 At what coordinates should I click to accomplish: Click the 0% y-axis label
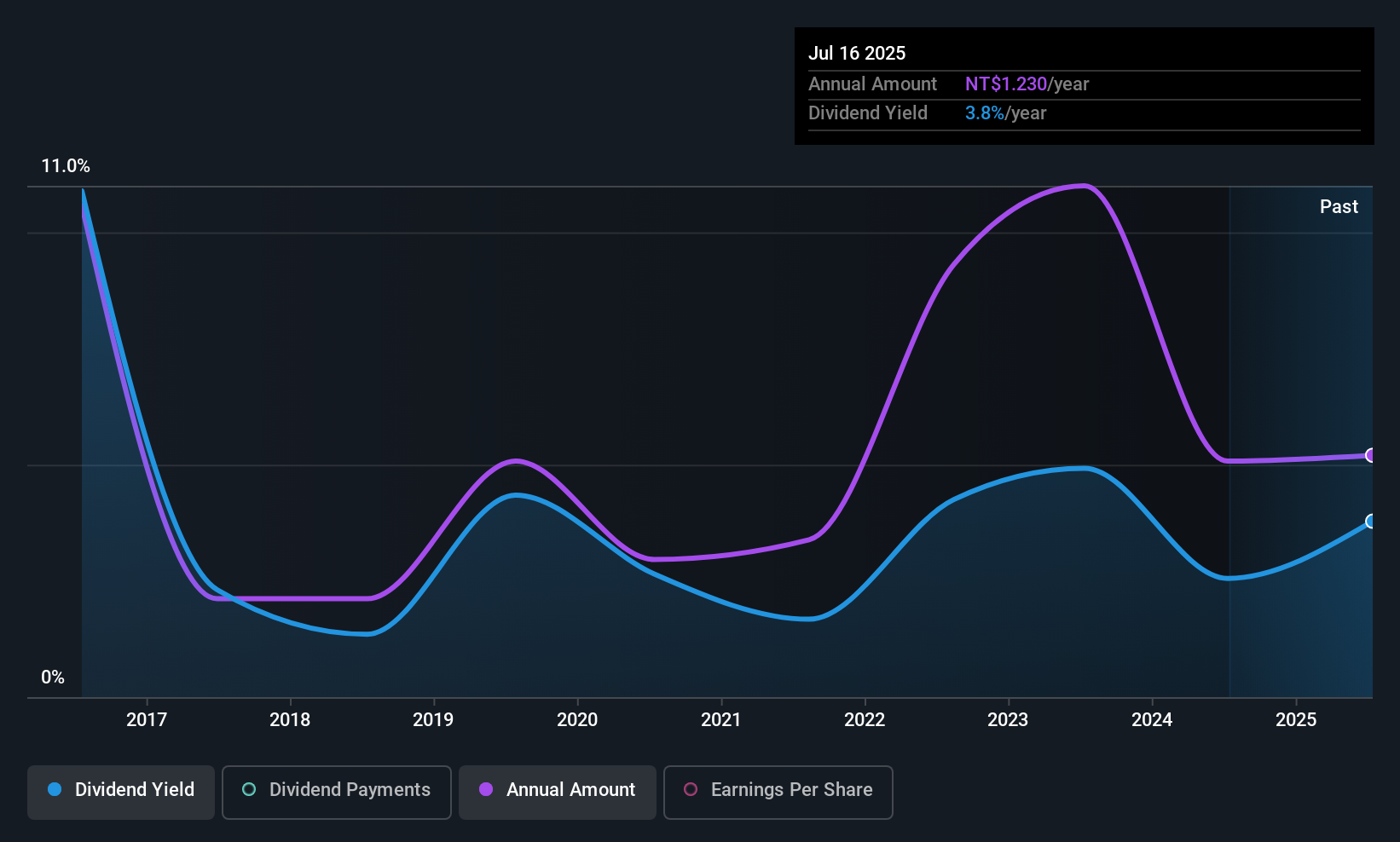53,678
